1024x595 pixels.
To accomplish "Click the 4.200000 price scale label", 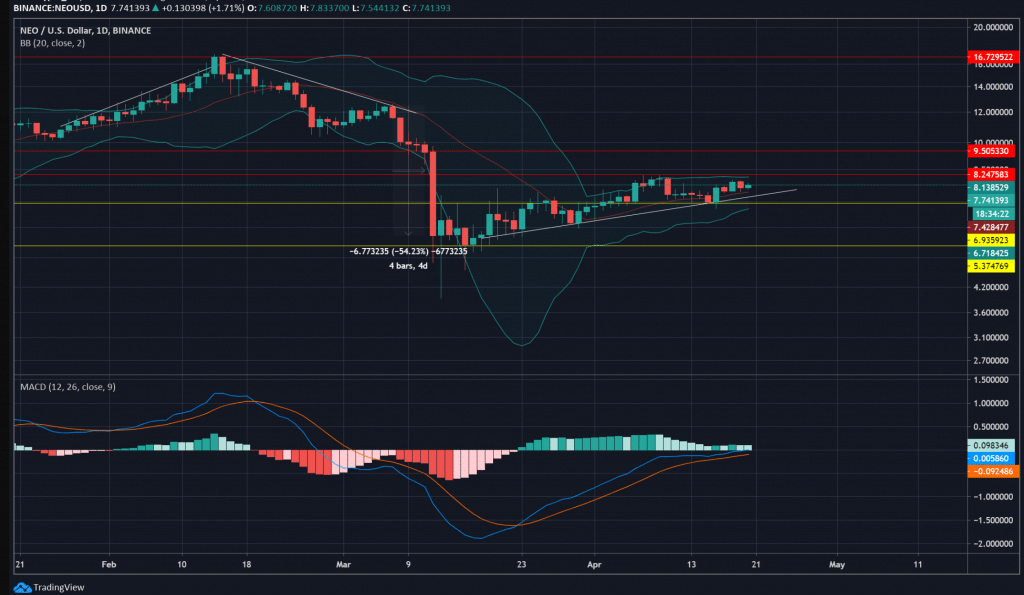I will (x=993, y=287).
